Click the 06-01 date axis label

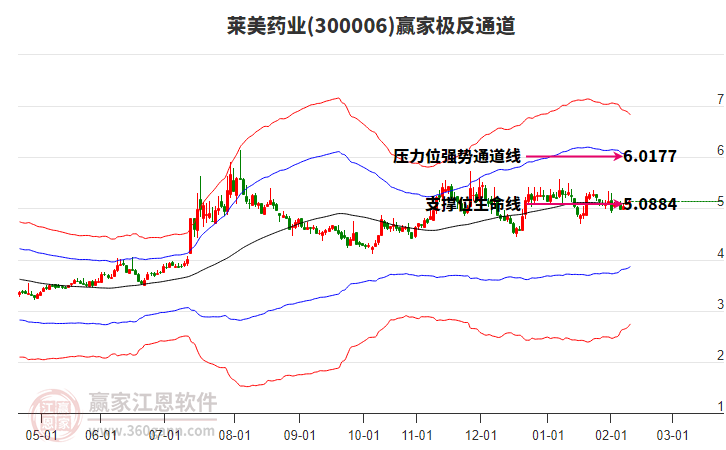[x=101, y=435]
